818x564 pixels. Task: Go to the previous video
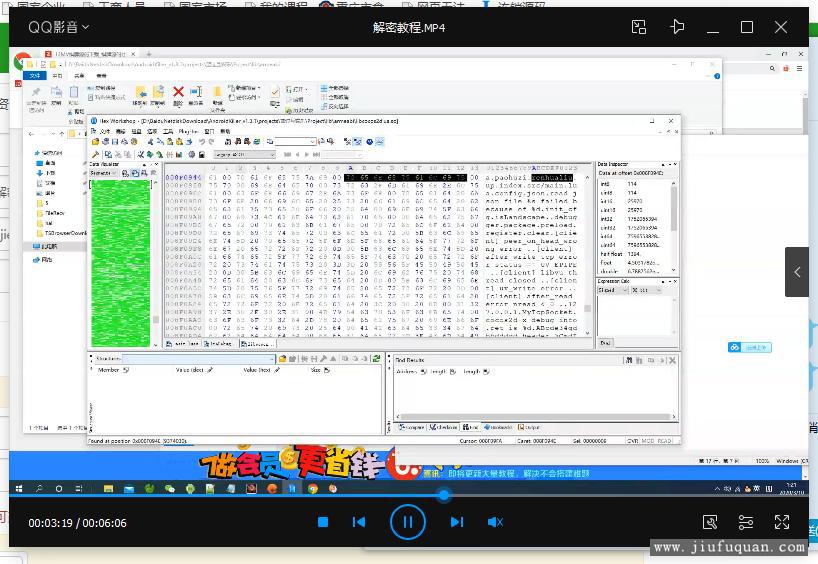pyautogui.click(x=359, y=522)
